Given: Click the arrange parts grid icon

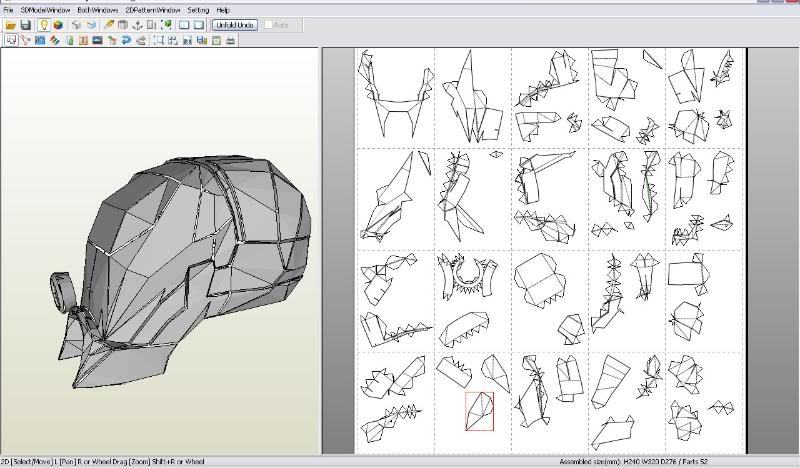Looking at the screenshot, I should pyautogui.click(x=173, y=40).
